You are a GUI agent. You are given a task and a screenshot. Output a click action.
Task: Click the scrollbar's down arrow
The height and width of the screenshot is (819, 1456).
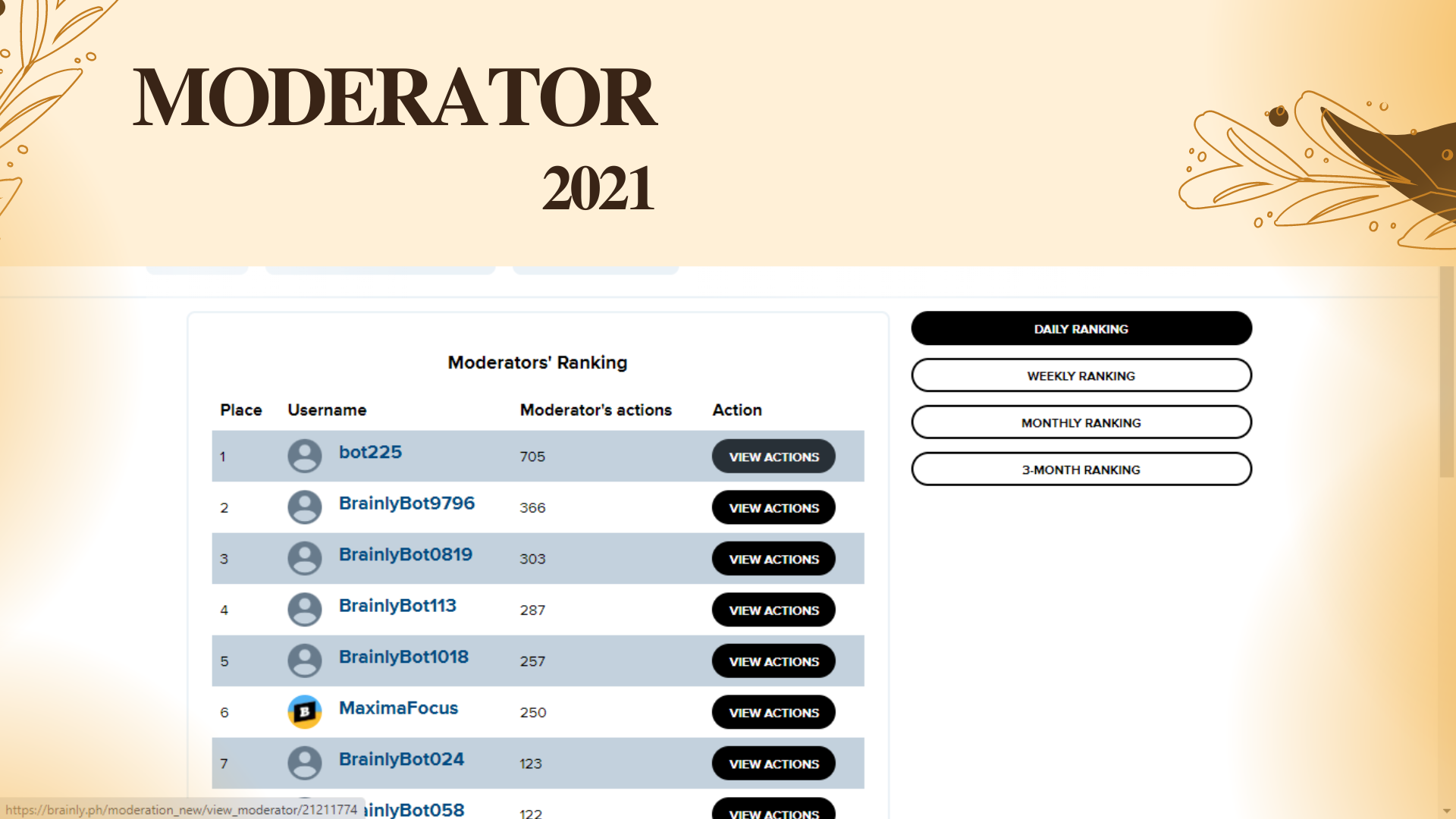pos(1447,811)
